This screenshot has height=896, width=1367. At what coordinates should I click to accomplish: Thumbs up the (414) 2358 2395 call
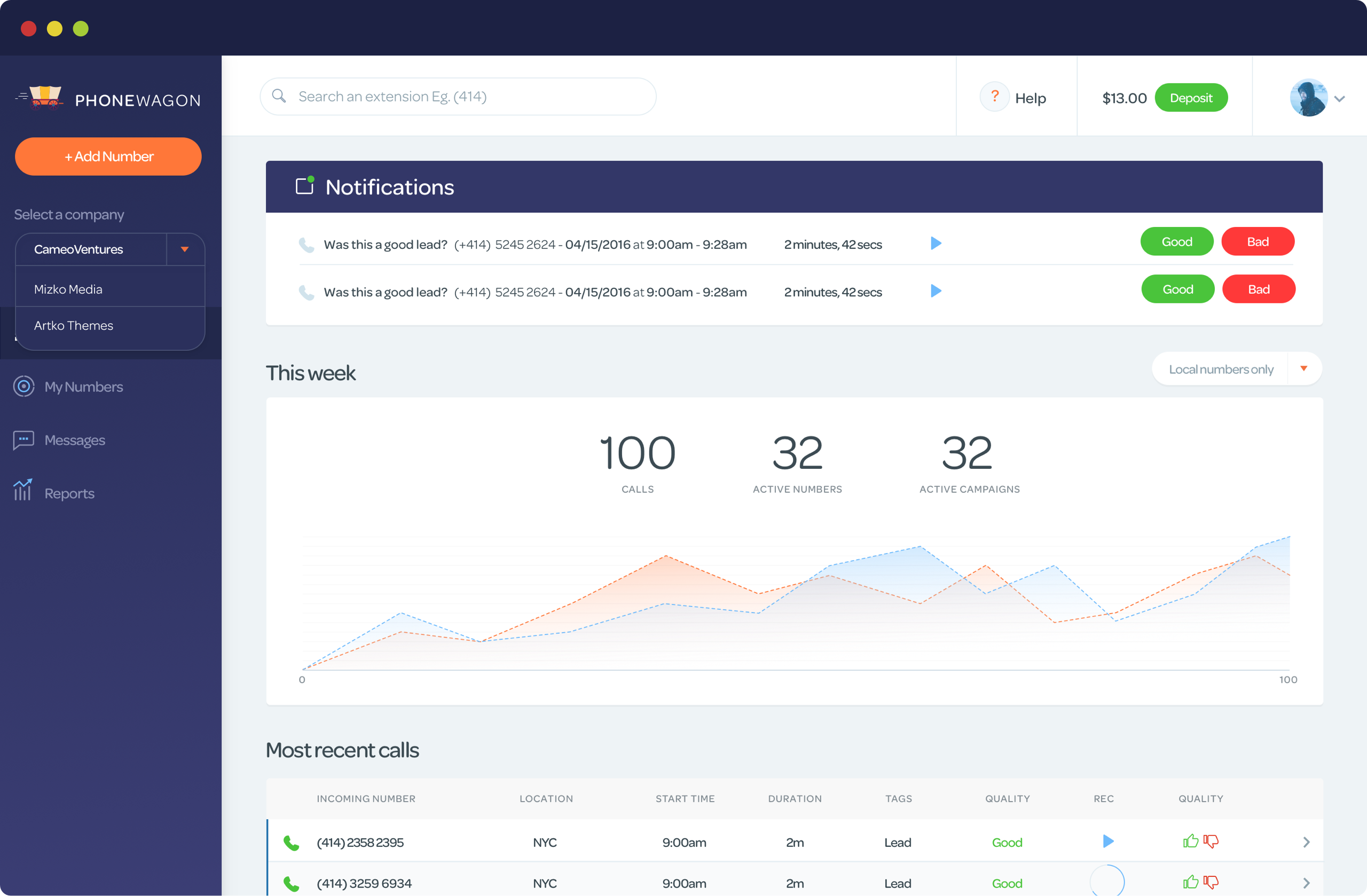(x=1190, y=842)
